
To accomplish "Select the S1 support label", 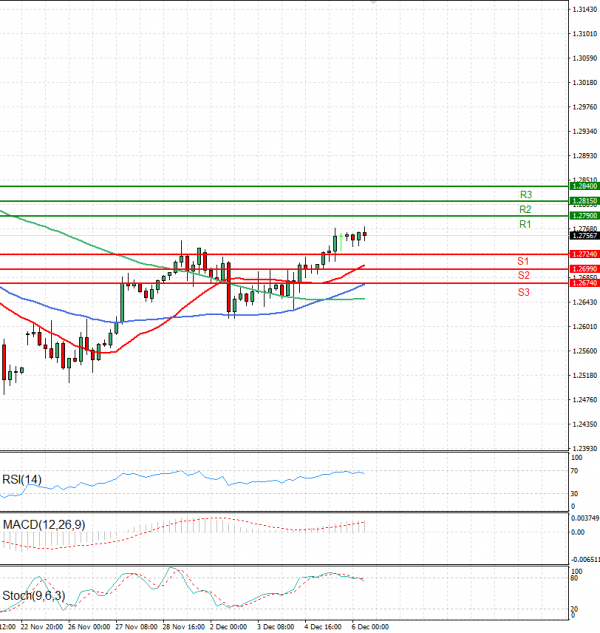I will coord(523,260).
